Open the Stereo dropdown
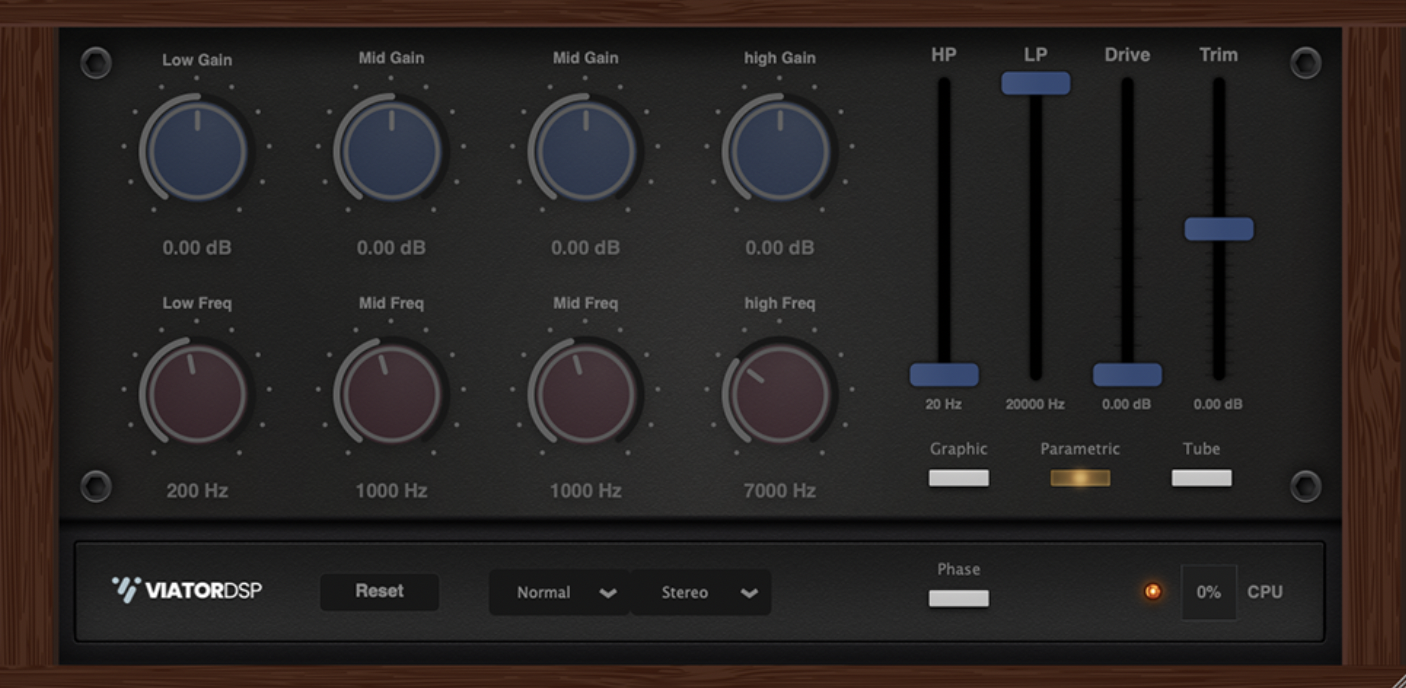This screenshot has width=1406, height=688. 701,592
